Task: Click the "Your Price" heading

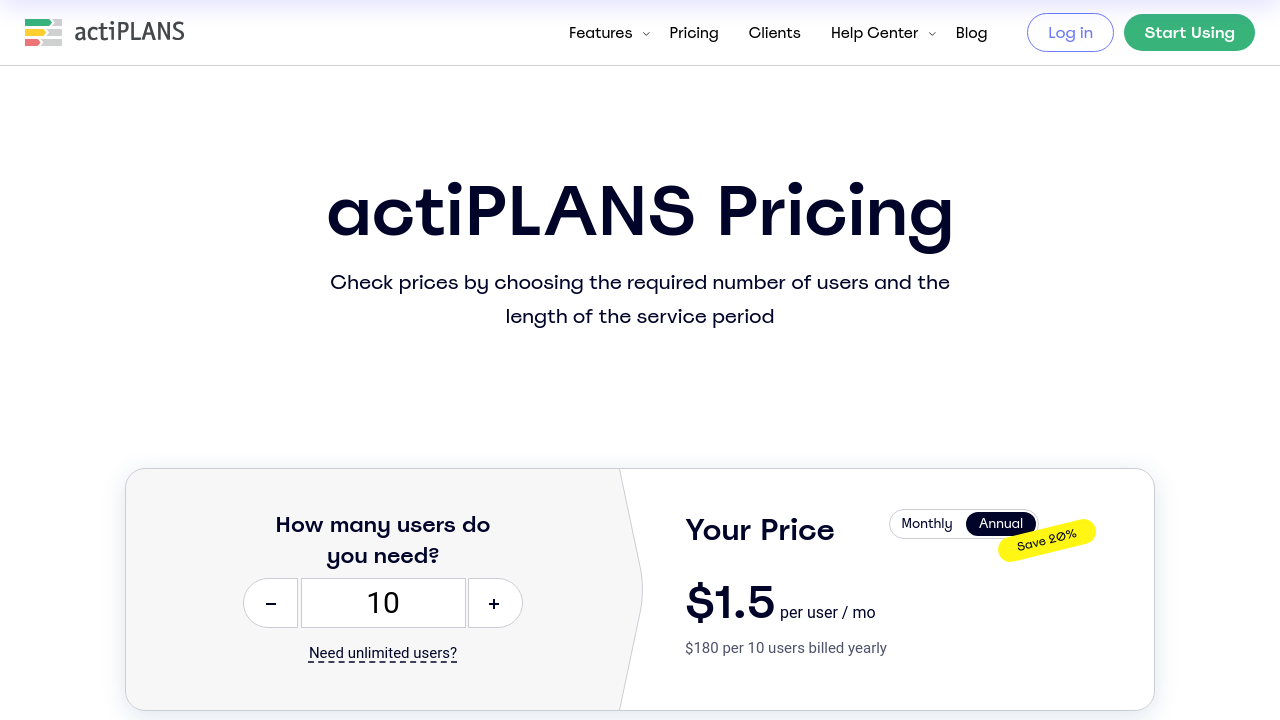Action: (760, 530)
